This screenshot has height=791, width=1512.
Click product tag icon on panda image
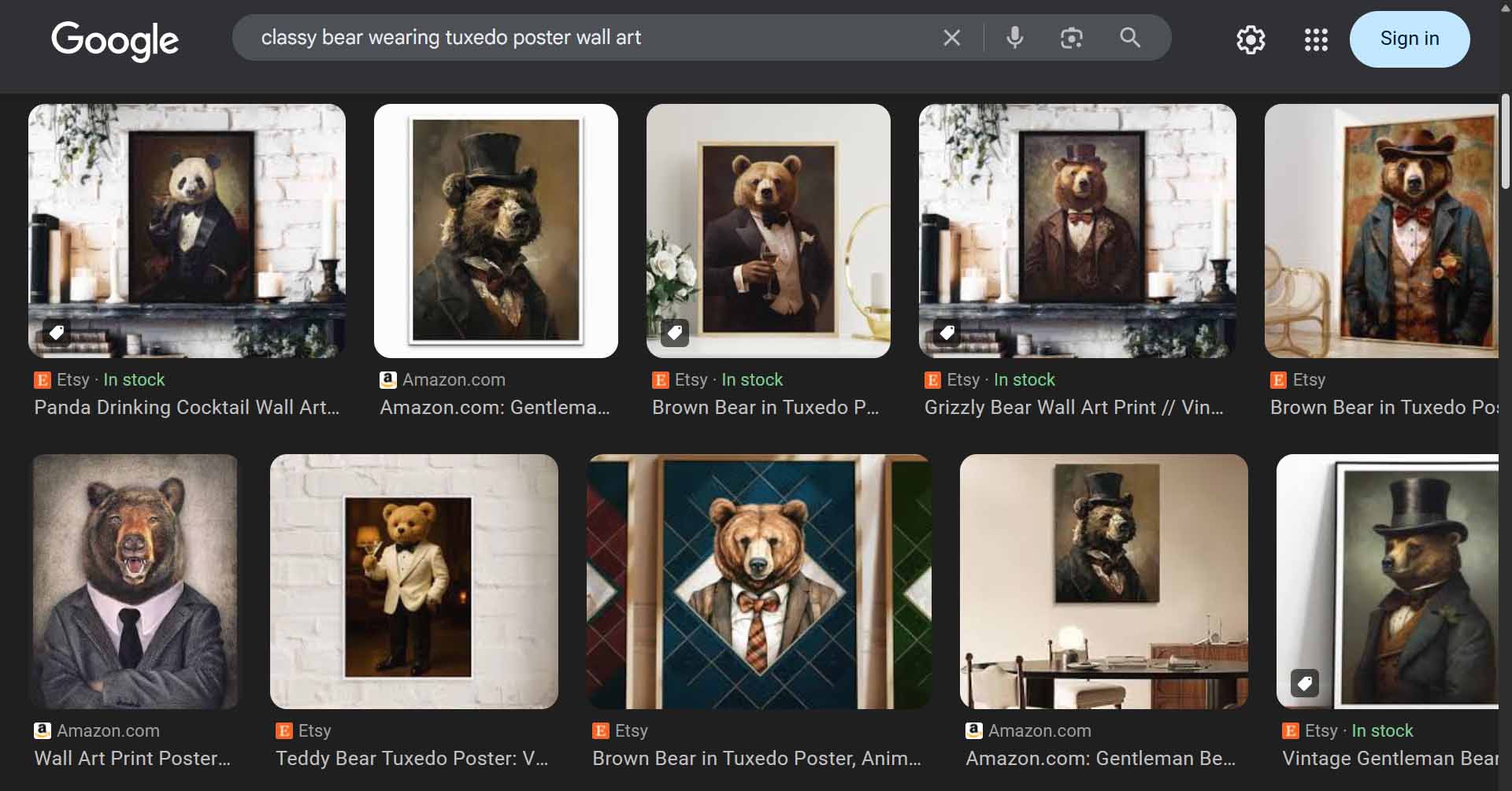pos(56,333)
